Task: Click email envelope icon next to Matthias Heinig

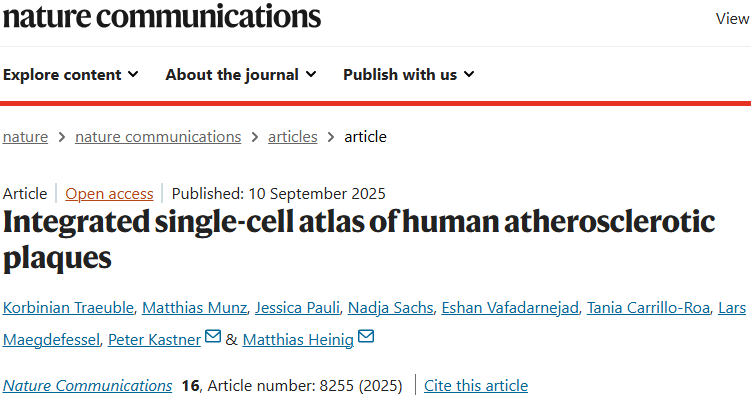Action: click(365, 338)
